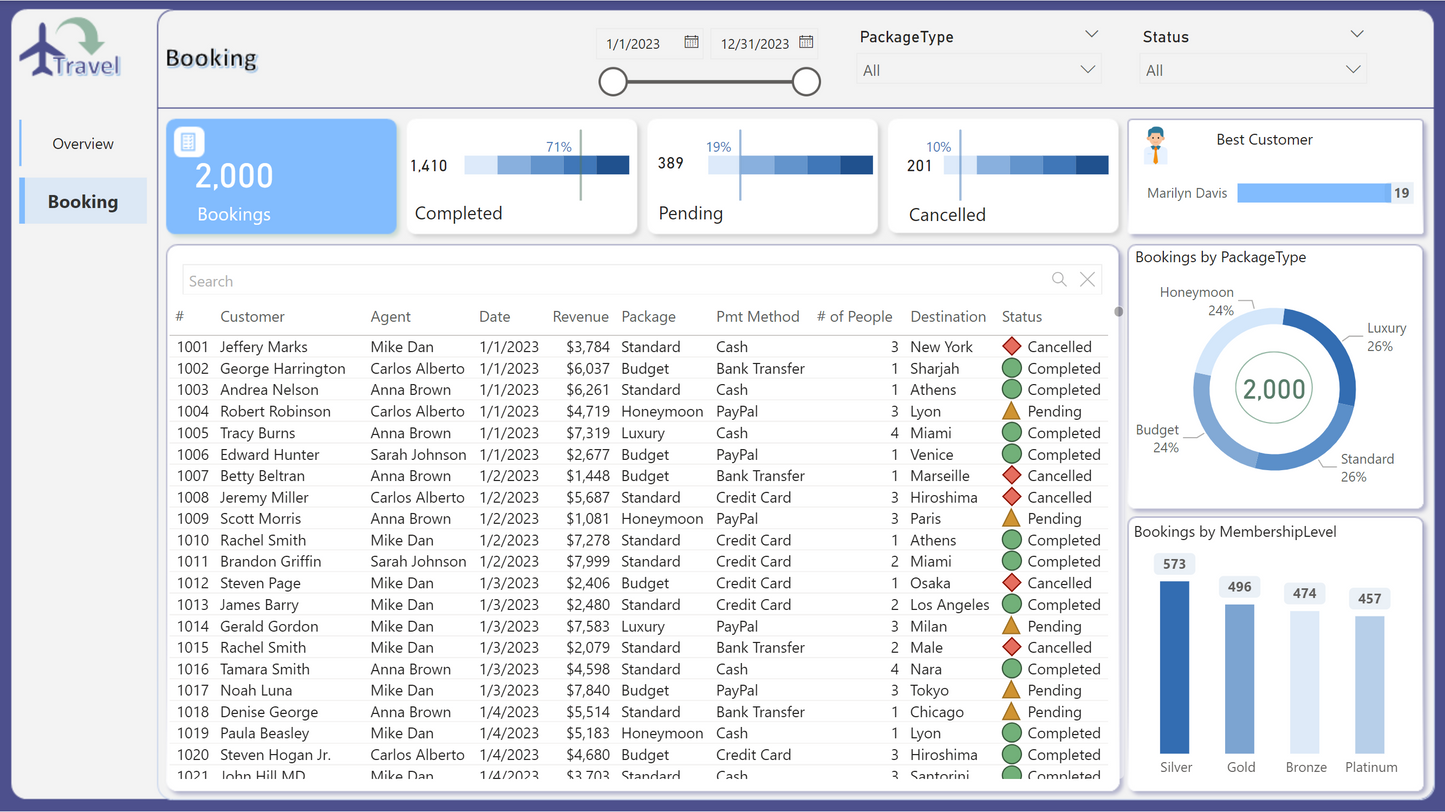Expand the Status slicer header chevron
This screenshot has height=812, width=1445.
point(1357,34)
